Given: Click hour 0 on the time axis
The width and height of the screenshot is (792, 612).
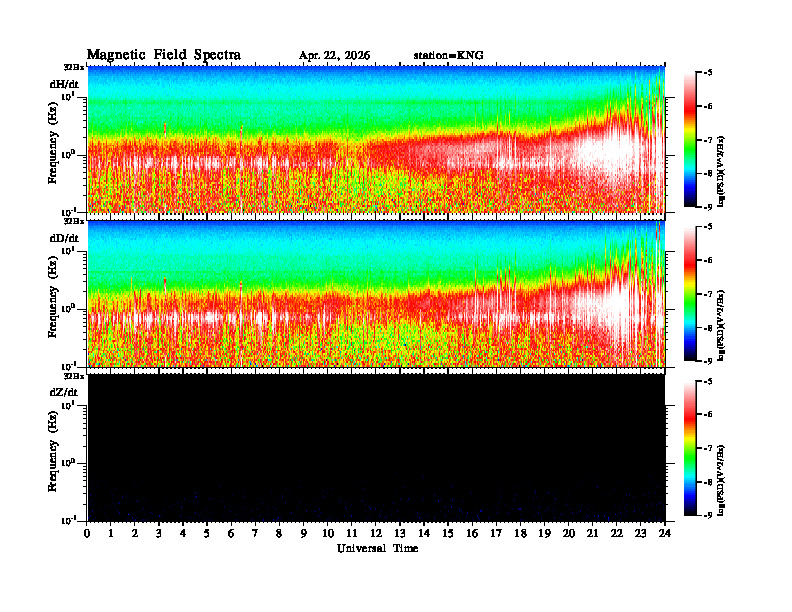Looking at the screenshot, I should [x=87, y=533].
